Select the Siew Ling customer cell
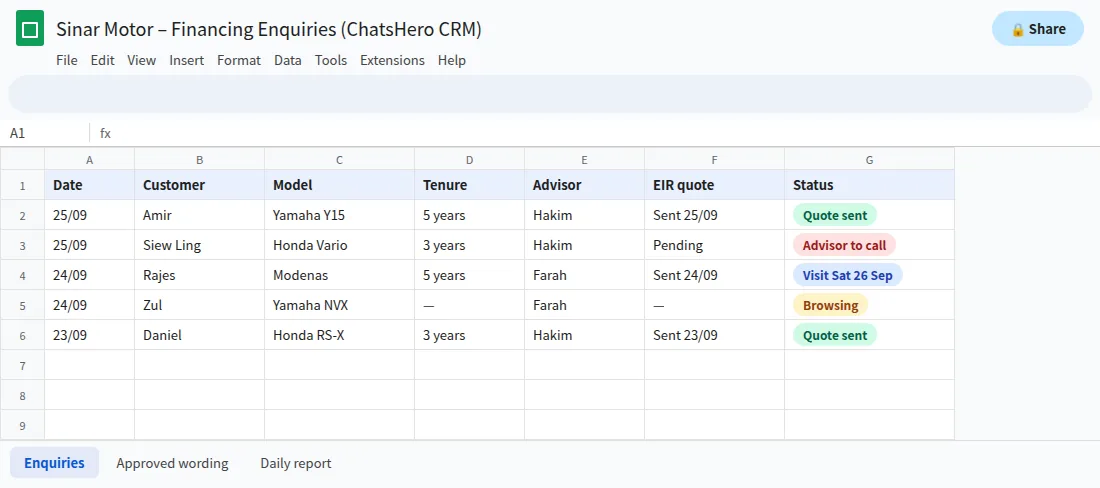 (200, 245)
